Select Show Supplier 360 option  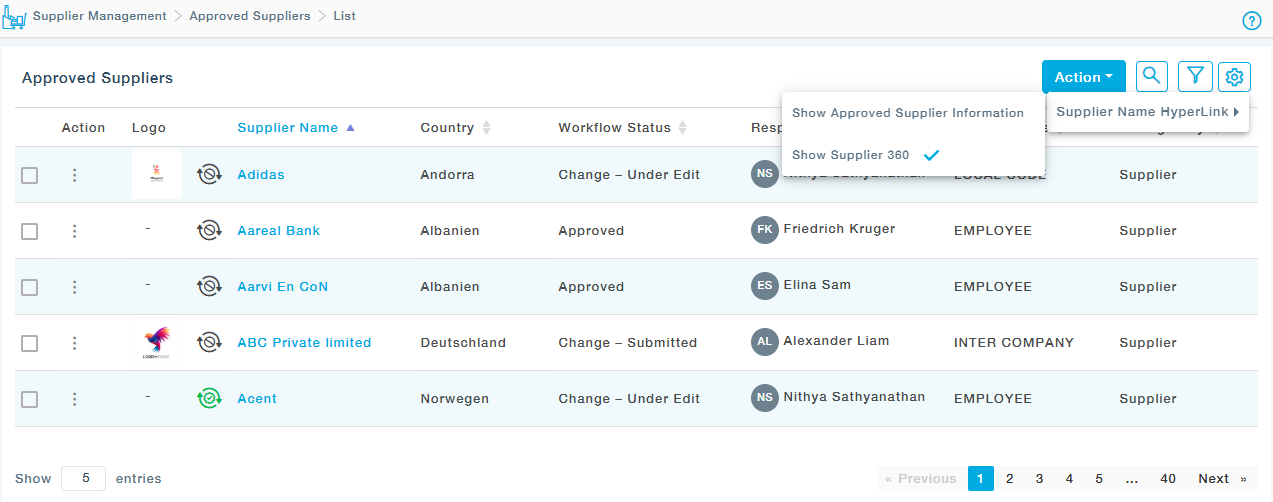click(851, 155)
